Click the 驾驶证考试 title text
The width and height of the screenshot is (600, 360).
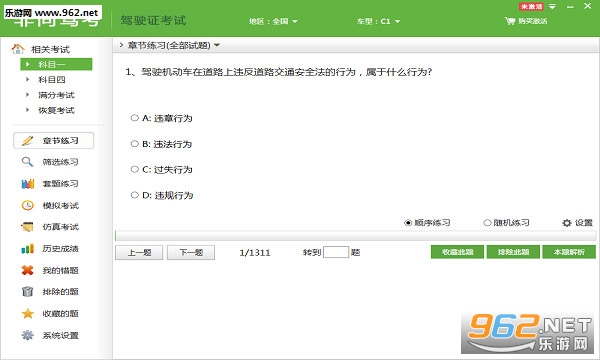153,20
